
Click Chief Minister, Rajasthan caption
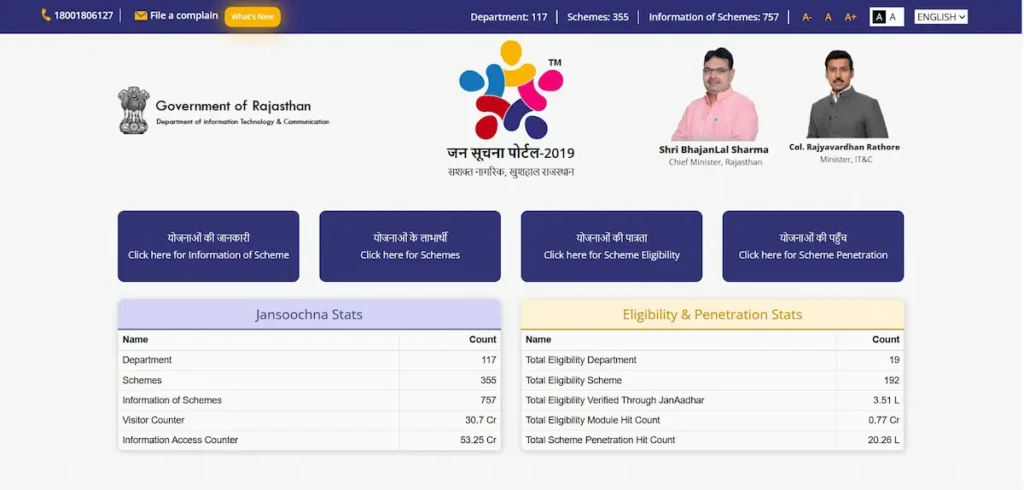(714, 162)
